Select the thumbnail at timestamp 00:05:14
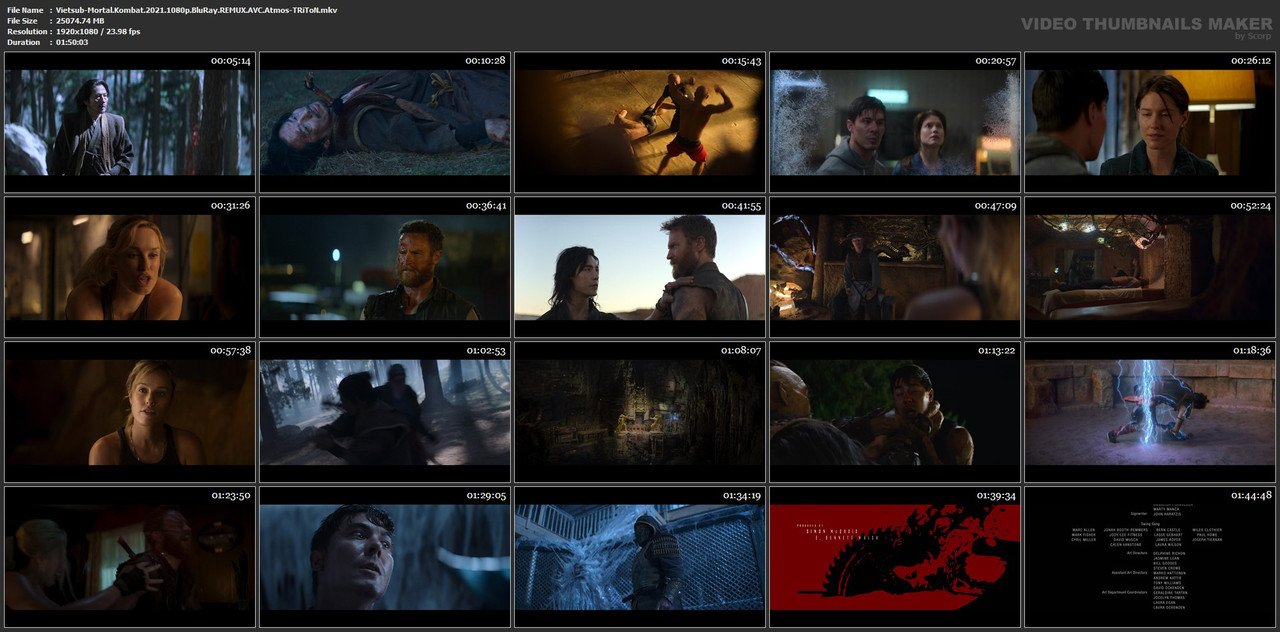1280x632 pixels. point(130,122)
